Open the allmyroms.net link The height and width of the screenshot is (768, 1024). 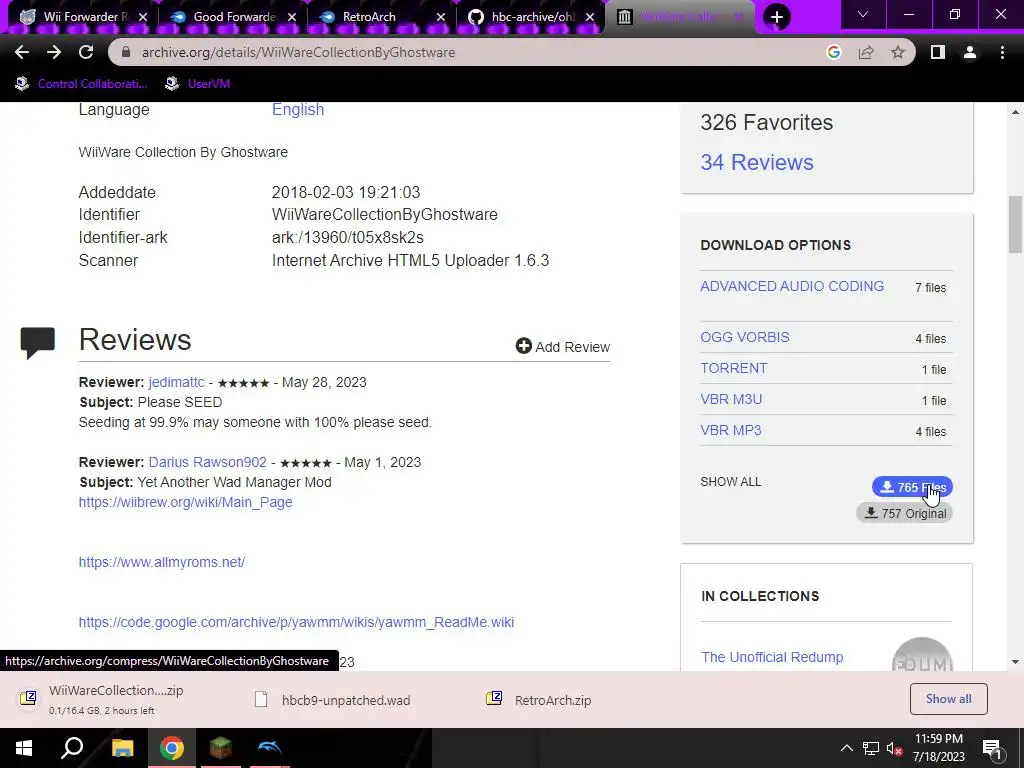[162, 562]
